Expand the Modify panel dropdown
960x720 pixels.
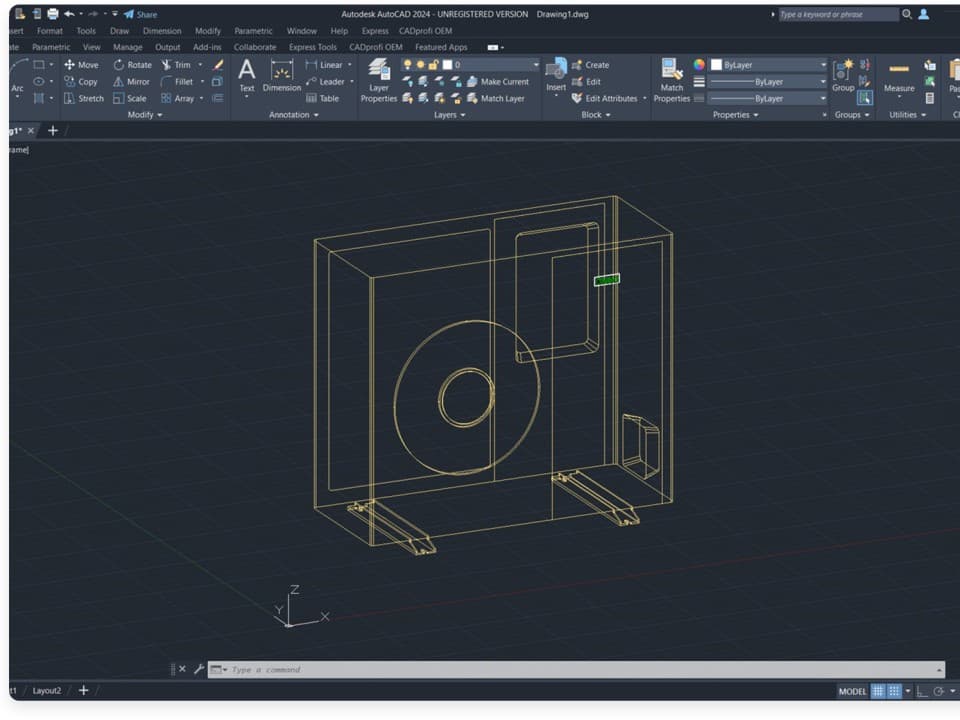[145, 115]
